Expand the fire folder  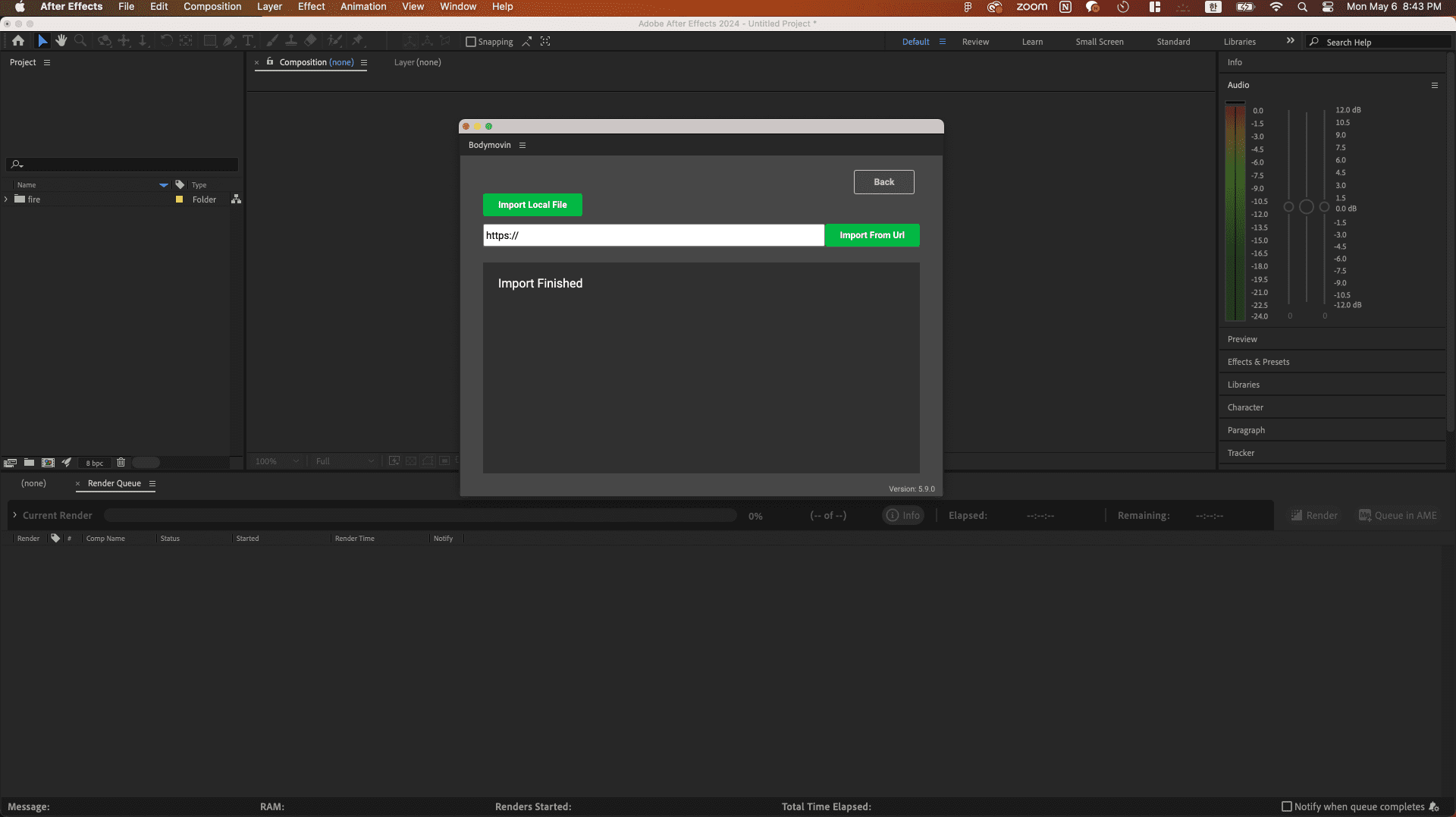click(6, 199)
